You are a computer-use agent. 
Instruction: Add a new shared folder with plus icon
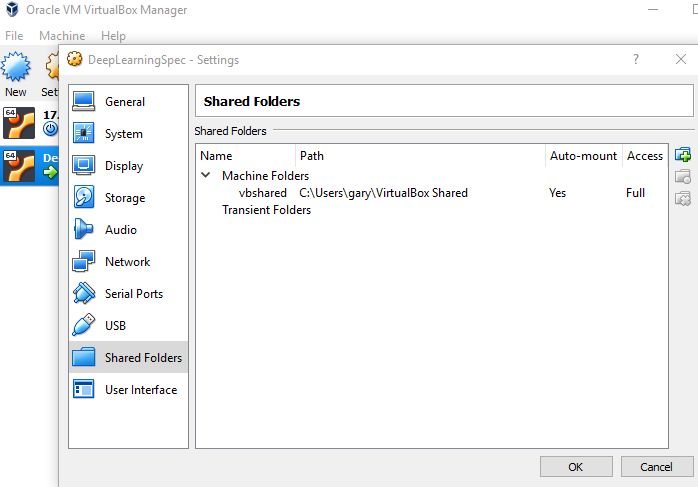[x=683, y=154]
